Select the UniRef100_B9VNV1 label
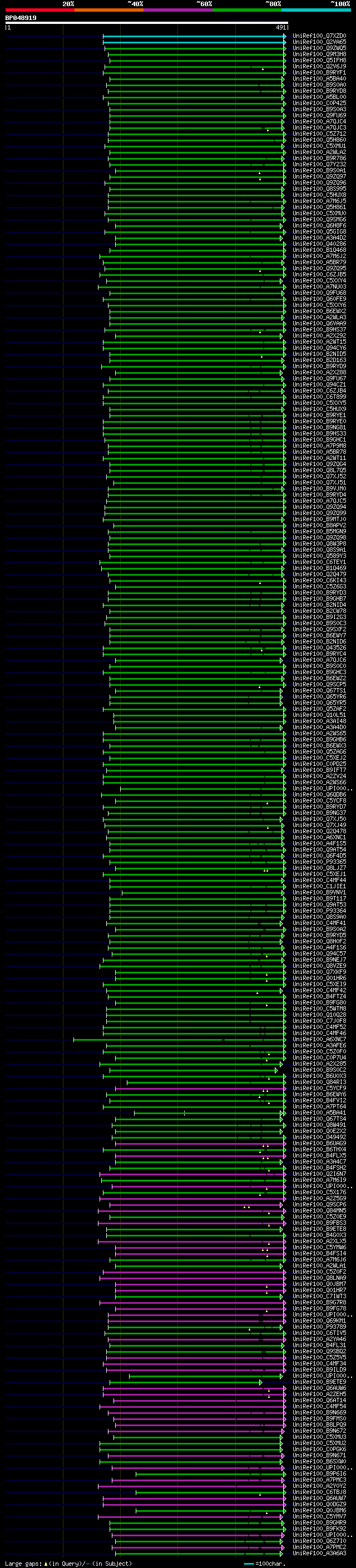Viewport: 356px width, 1568px height. pos(319,893)
